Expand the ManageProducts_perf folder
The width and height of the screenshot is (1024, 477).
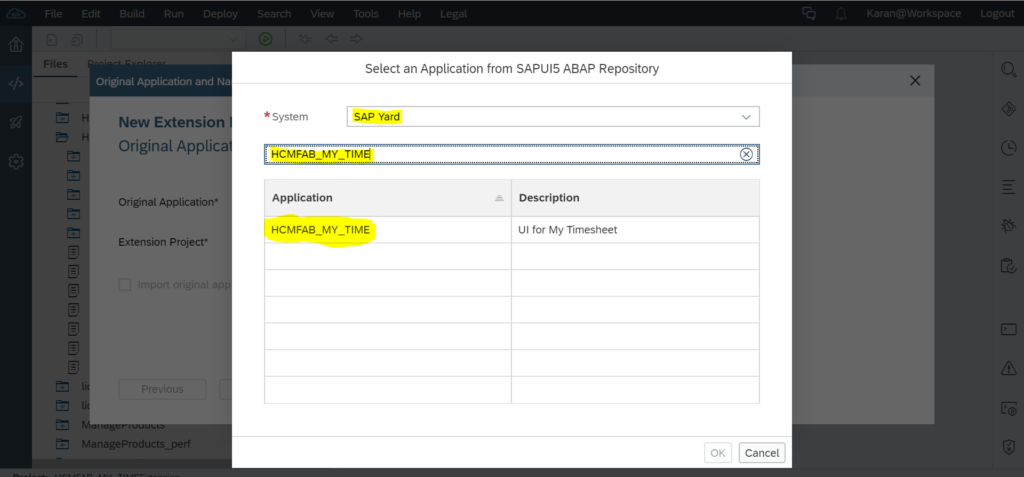63,444
